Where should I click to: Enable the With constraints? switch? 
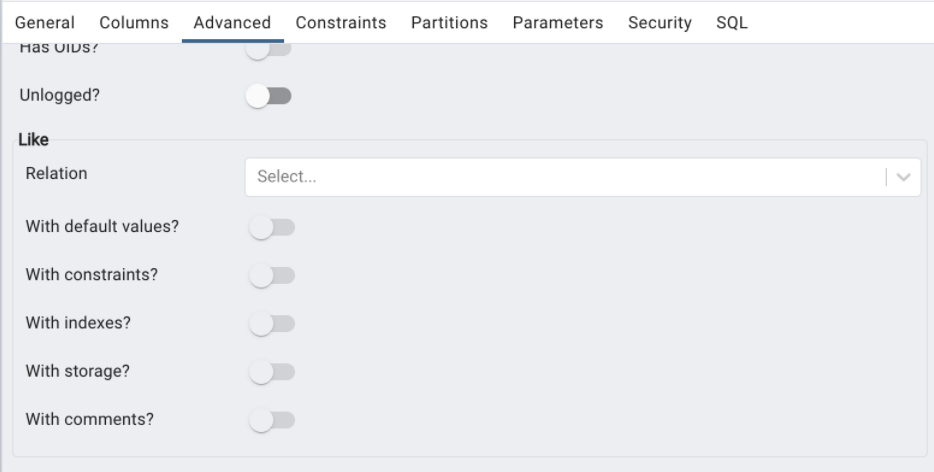tap(272, 276)
